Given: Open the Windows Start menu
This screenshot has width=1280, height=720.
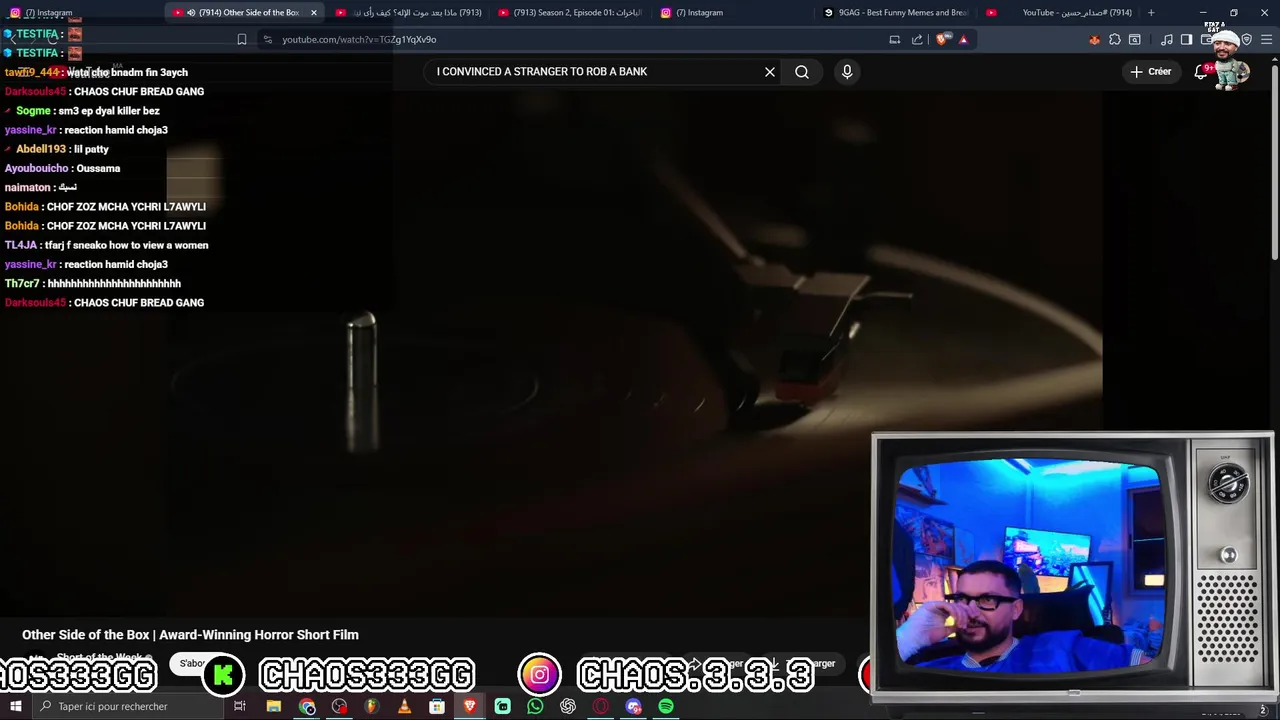Looking at the screenshot, I should coord(15,706).
